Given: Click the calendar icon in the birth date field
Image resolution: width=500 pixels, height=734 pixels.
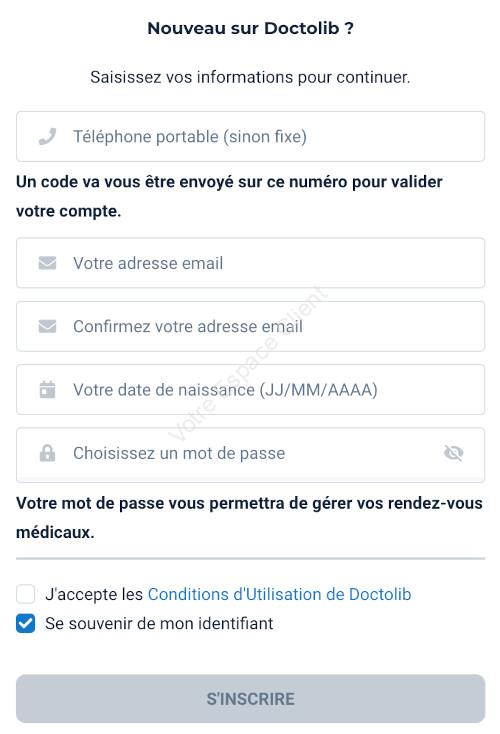Looking at the screenshot, I should tap(47, 389).
